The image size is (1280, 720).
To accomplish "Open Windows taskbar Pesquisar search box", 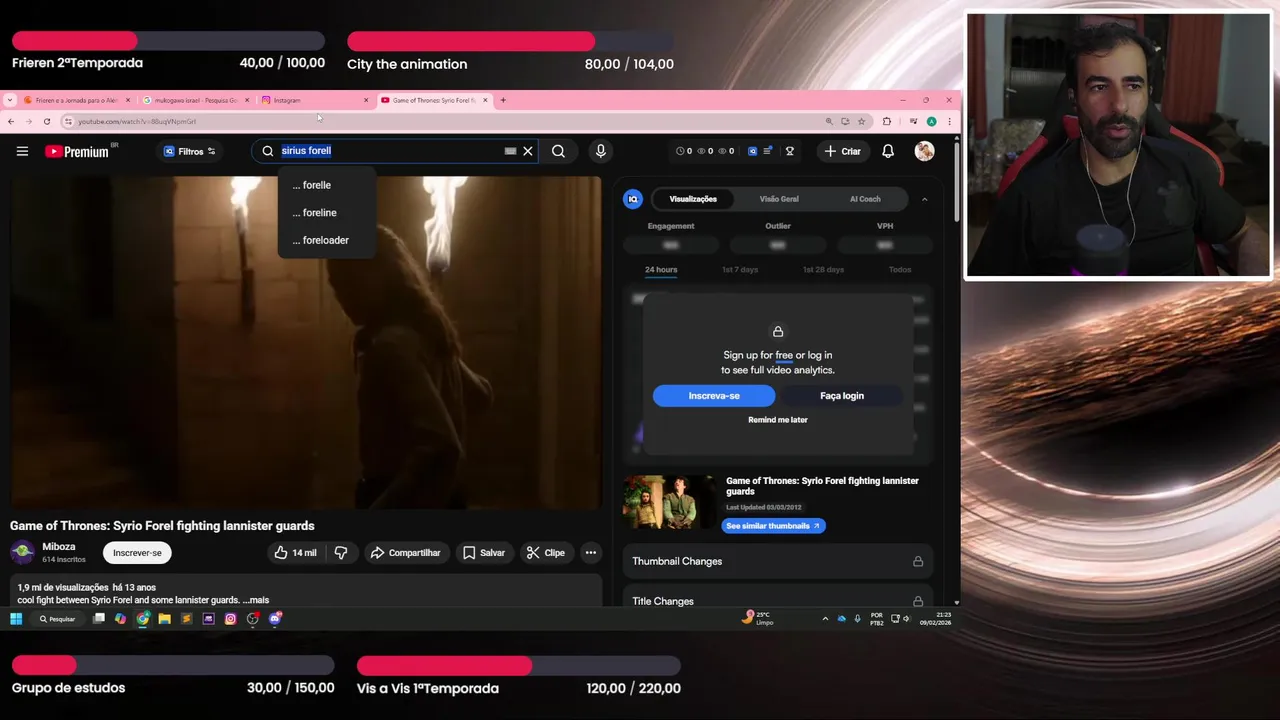I will [58, 619].
